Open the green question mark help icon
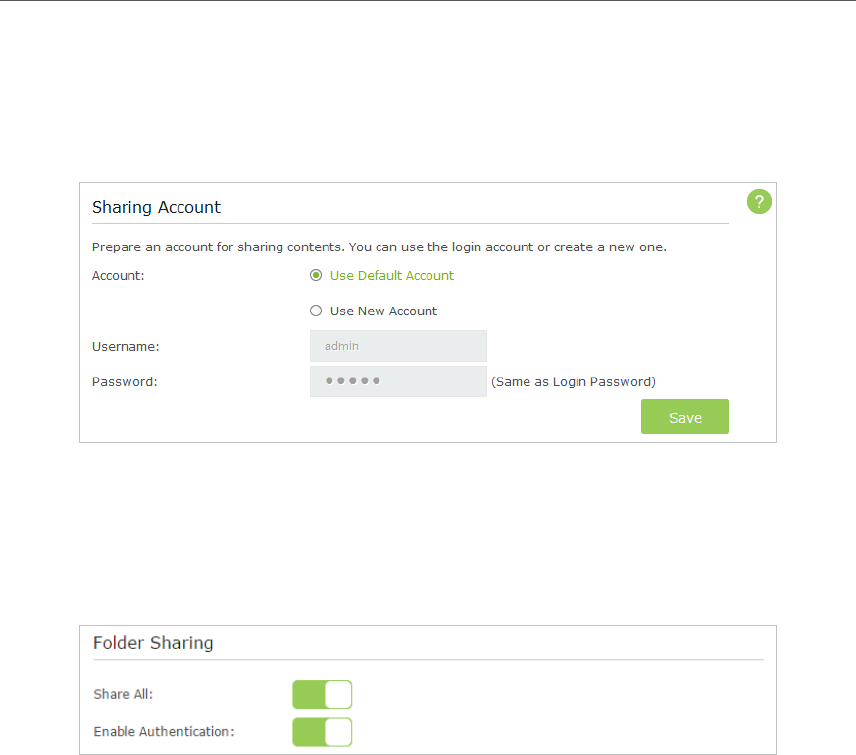Image resolution: width=856 pixels, height=755 pixels. tap(759, 203)
